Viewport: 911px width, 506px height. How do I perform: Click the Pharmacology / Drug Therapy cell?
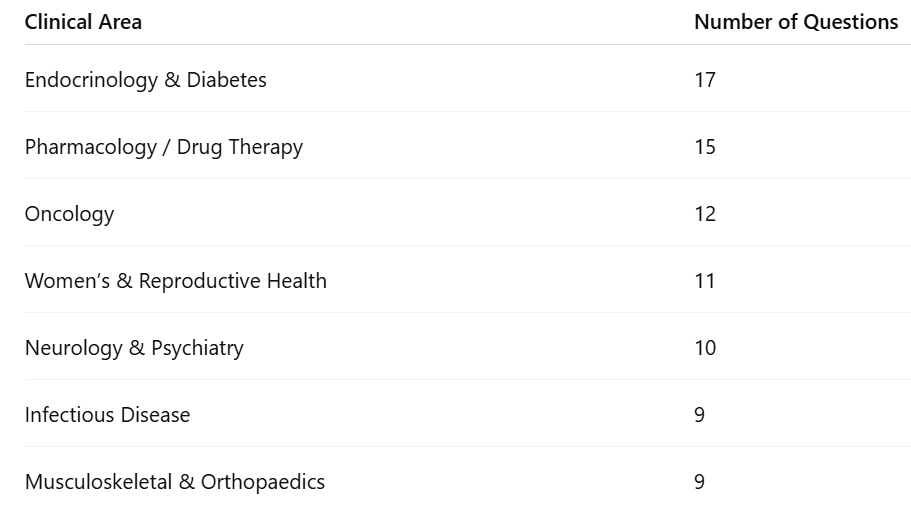tap(163, 147)
